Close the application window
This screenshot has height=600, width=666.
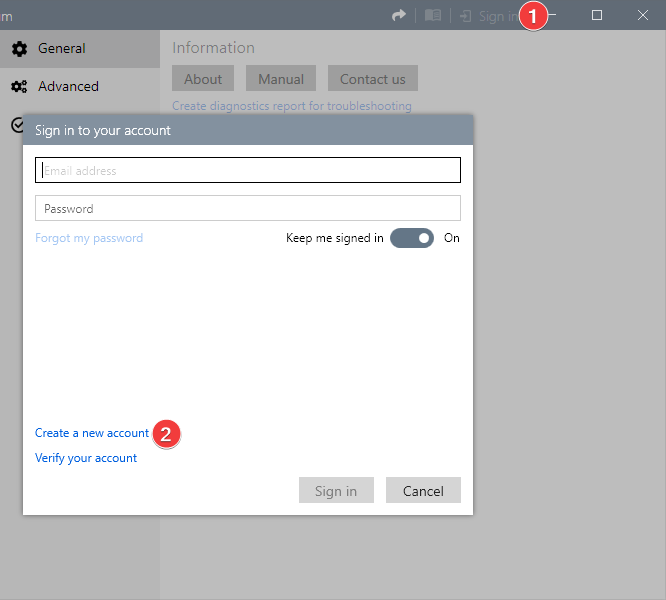[643, 15]
